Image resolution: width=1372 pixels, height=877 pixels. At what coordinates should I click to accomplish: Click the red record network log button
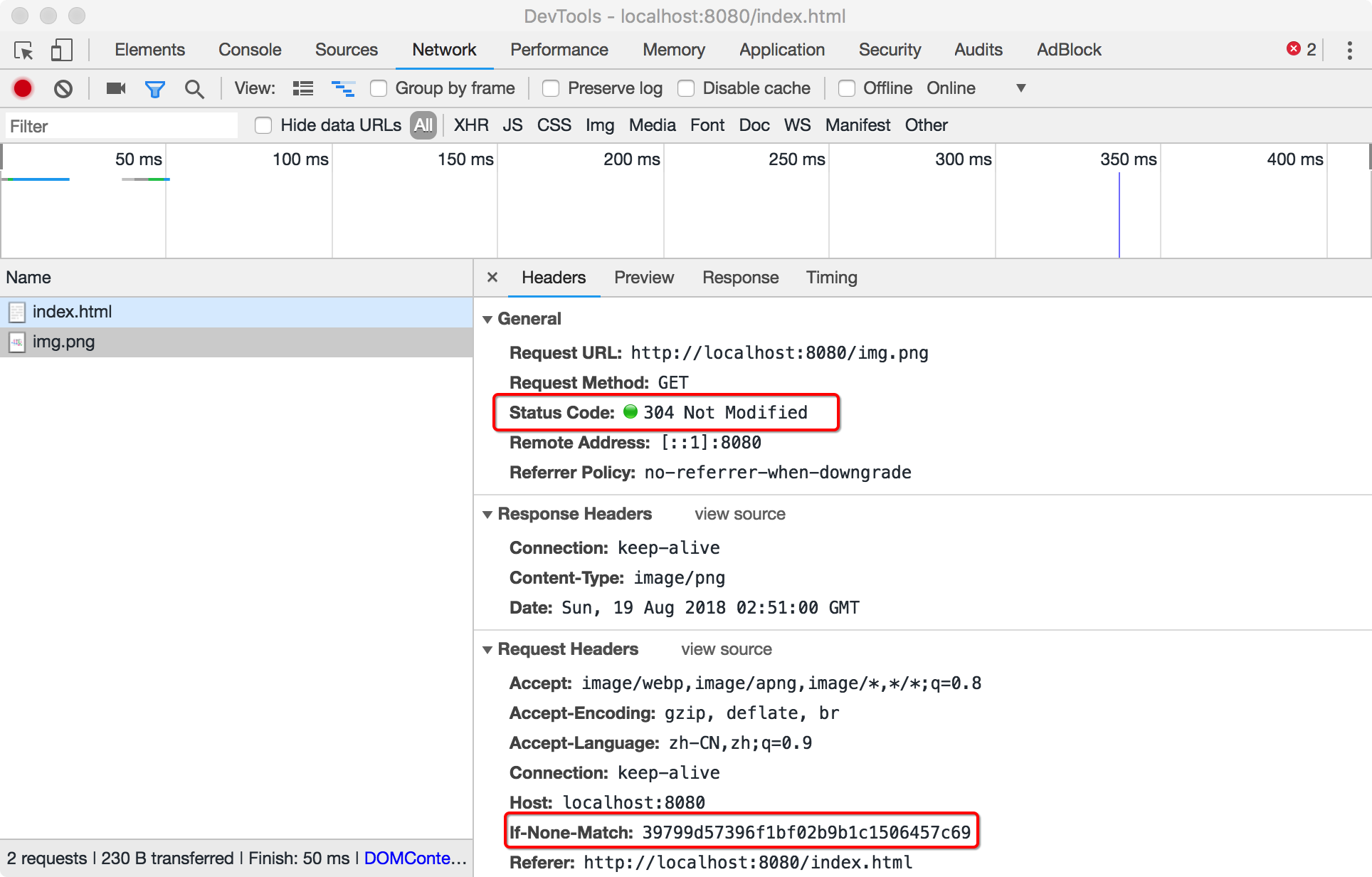[23, 88]
